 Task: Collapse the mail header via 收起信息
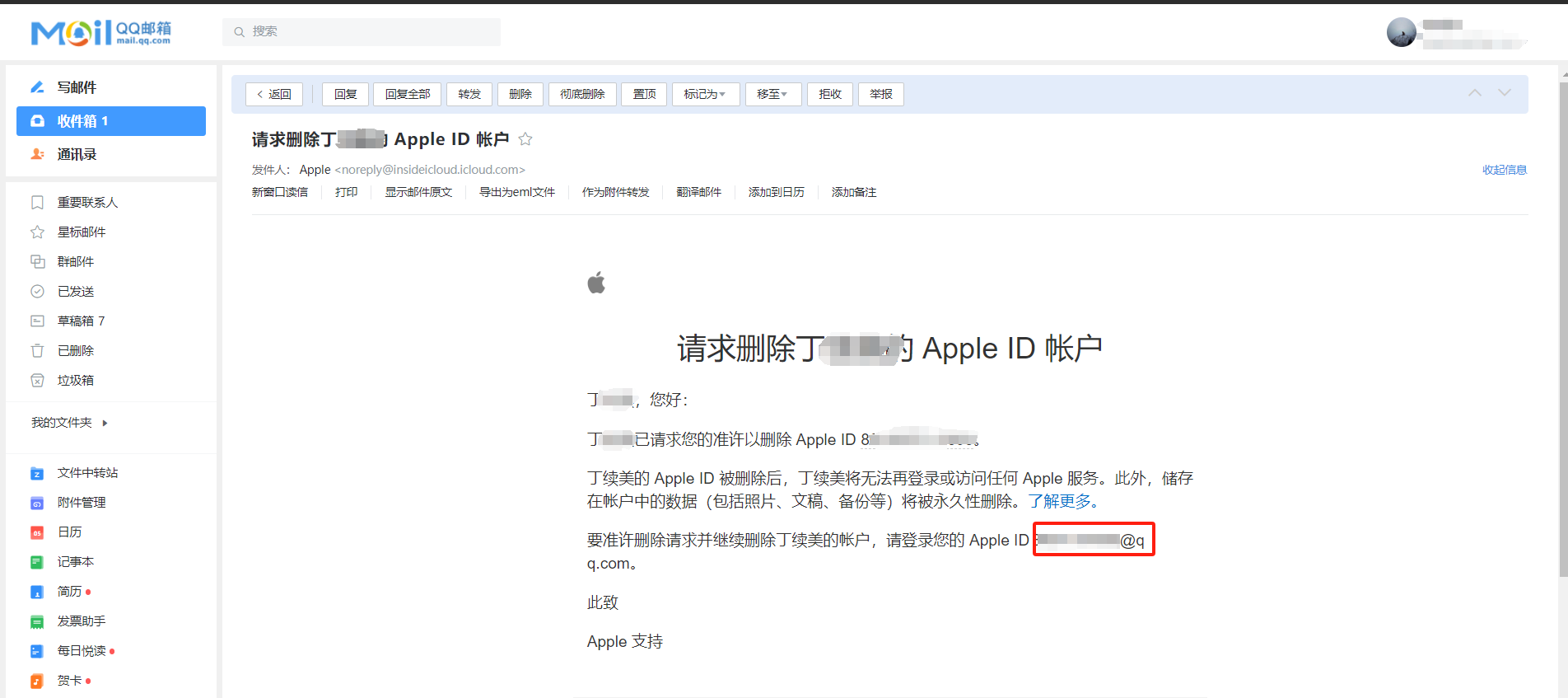click(x=1504, y=170)
